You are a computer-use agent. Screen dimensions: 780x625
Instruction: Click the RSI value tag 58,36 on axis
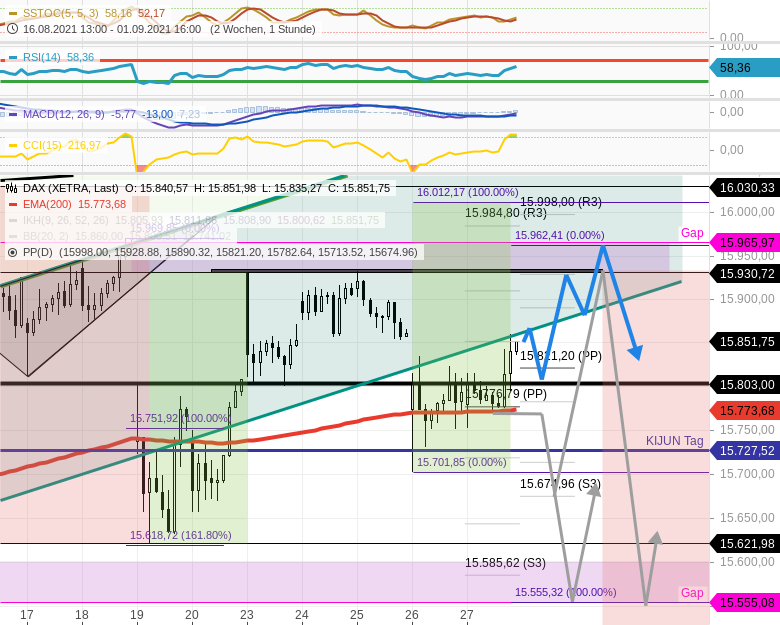(745, 68)
